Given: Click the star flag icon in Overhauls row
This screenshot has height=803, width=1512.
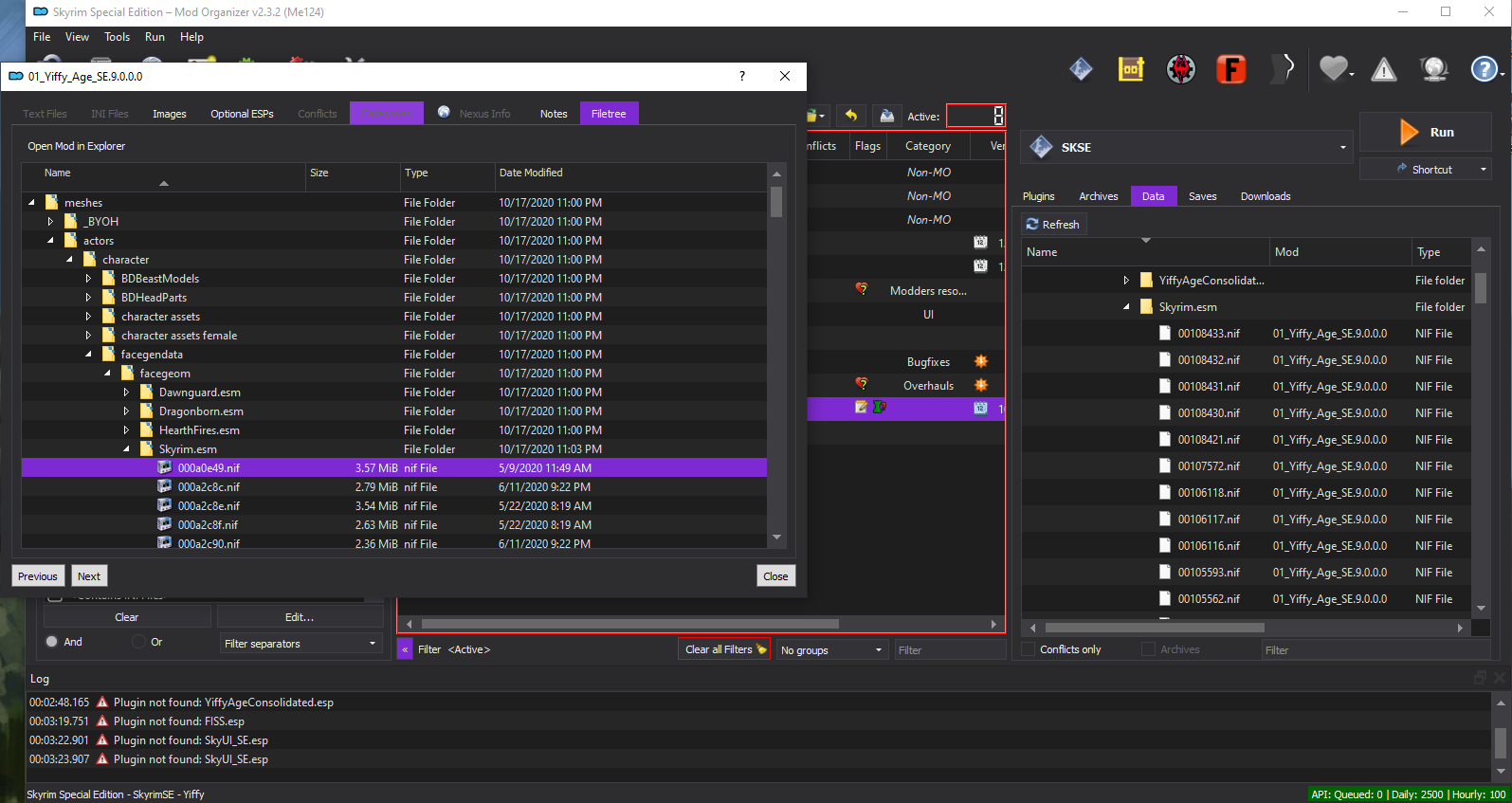Looking at the screenshot, I should coord(981,385).
